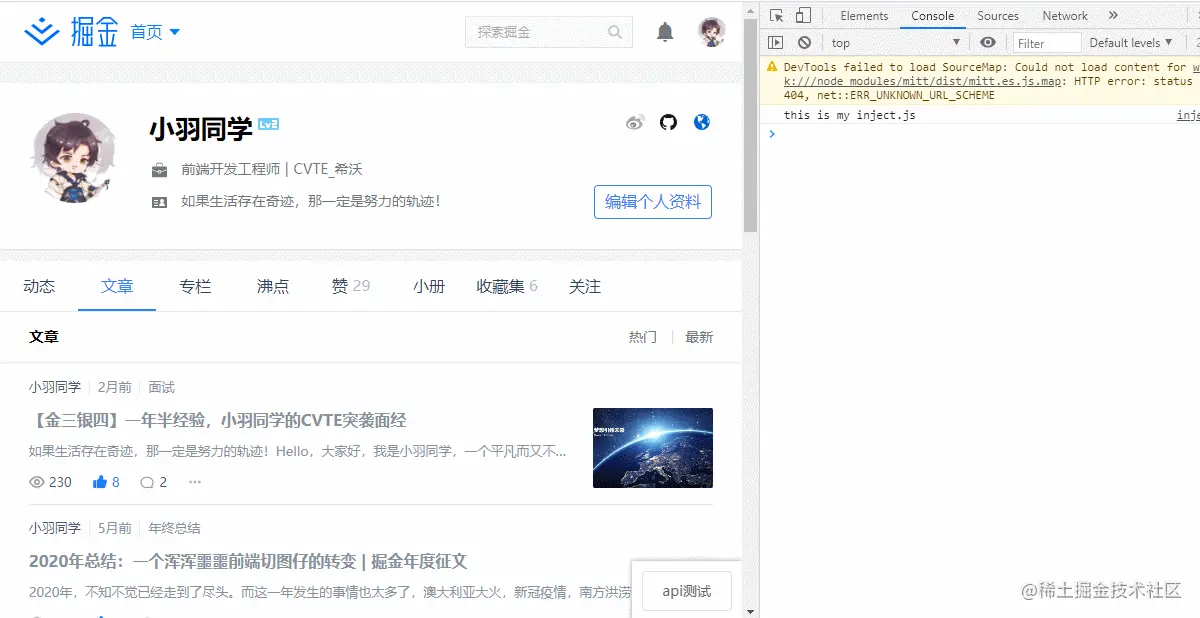
Task: Open the 首页 navigation dropdown
Action: pos(155,32)
